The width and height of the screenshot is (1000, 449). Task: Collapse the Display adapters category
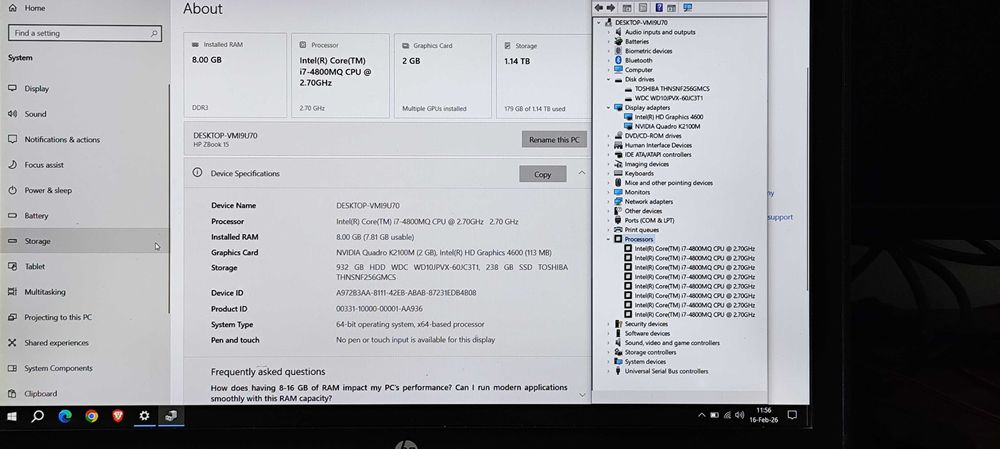pyautogui.click(x=608, y=108)
